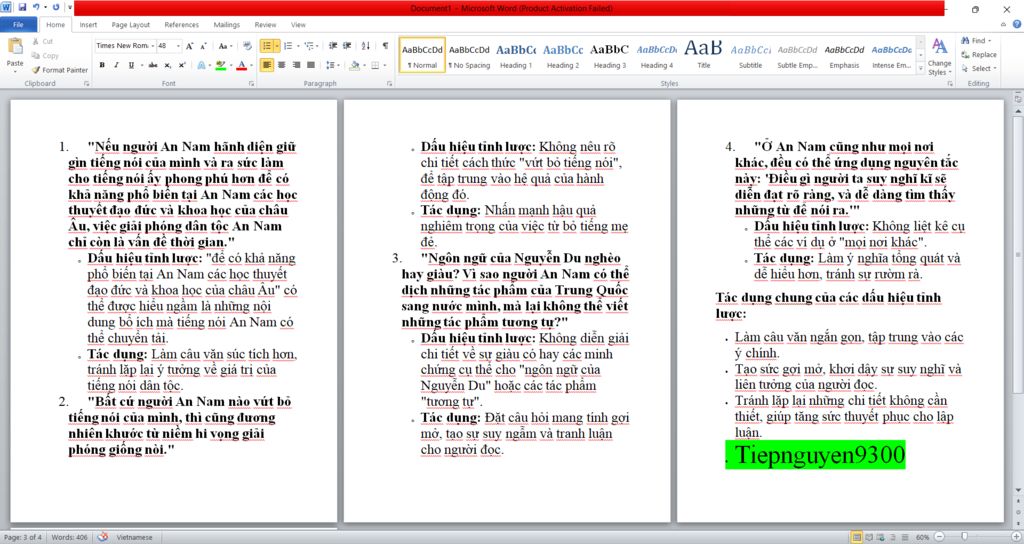Toggle Italic formatting
The image size is (1024, 544).
pyautogui.click(x=117, y=65)
